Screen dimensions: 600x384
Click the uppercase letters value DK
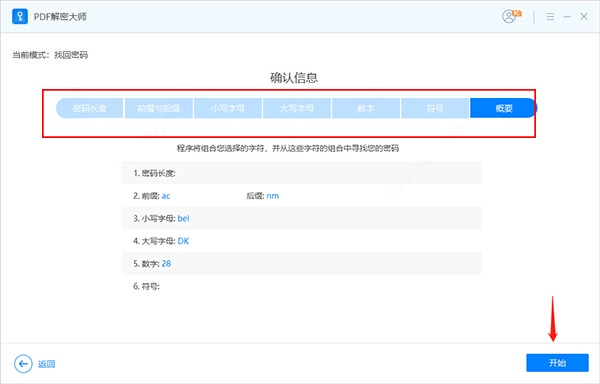183,241
